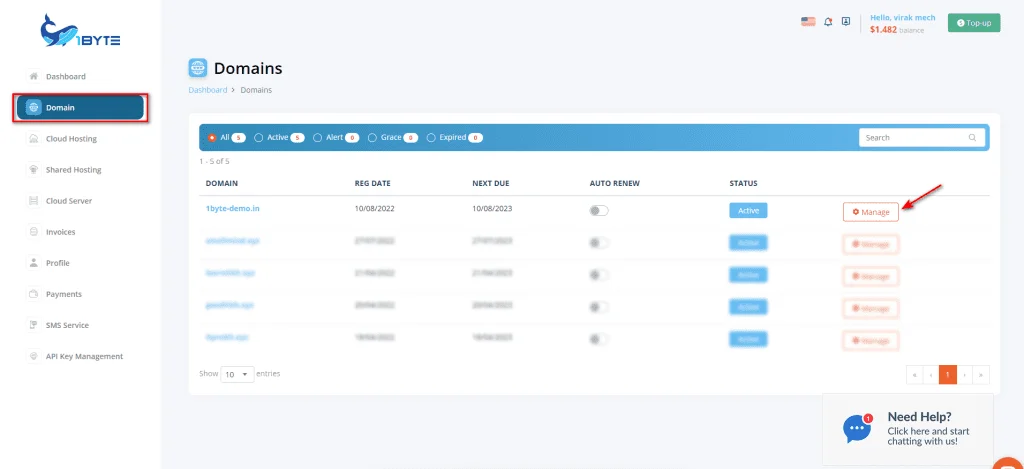The height and width of the screenshot is (469, 1024).
Task: Open Cloud Hosting from the sidebar
Action: pos(71,138)
